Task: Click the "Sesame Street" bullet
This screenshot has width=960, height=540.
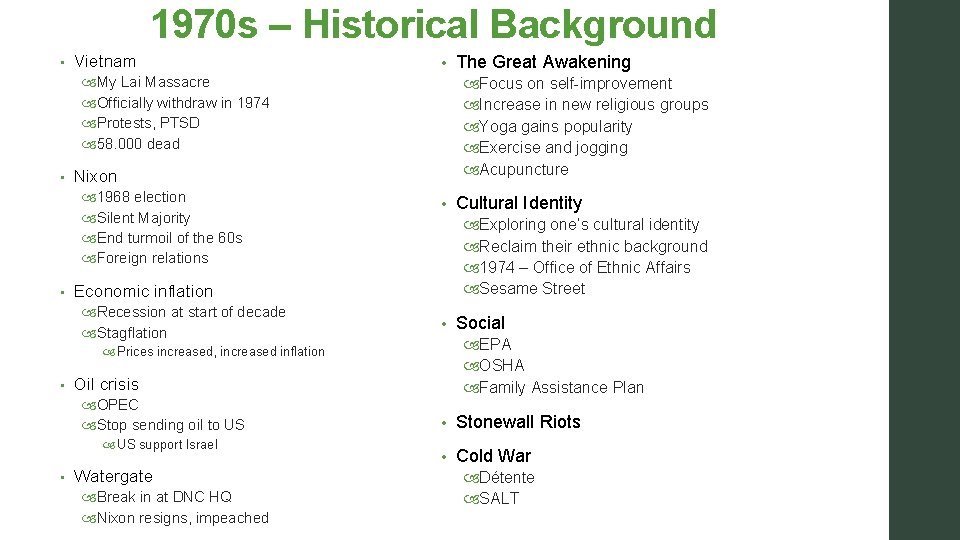Action: coord(531,288)
